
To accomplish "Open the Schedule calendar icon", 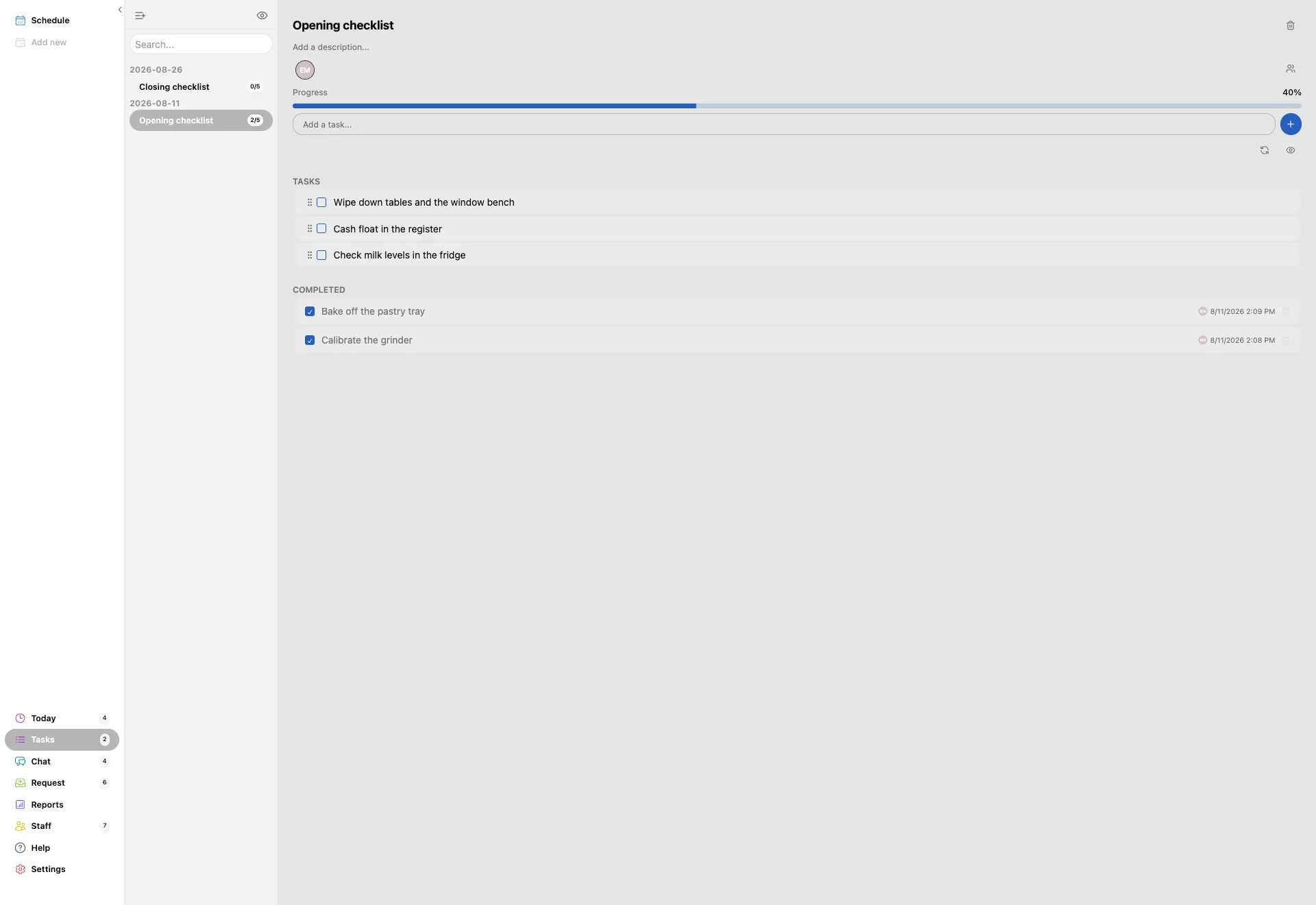I will pyautogui.click(x=21, y=21).
